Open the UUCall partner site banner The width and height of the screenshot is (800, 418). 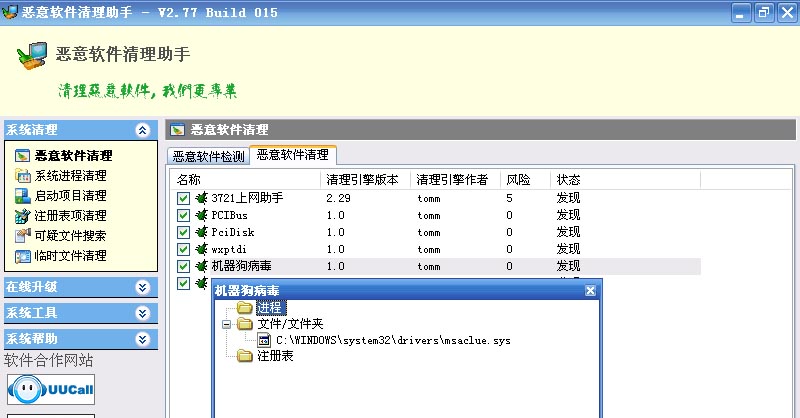pyautogui.click(x=51, y=389)
